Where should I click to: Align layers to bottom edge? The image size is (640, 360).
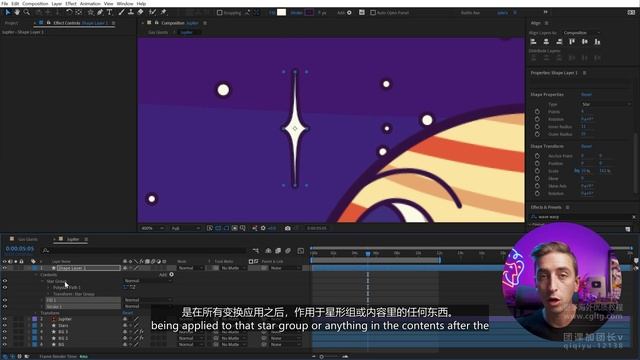[x=598, y=42]
